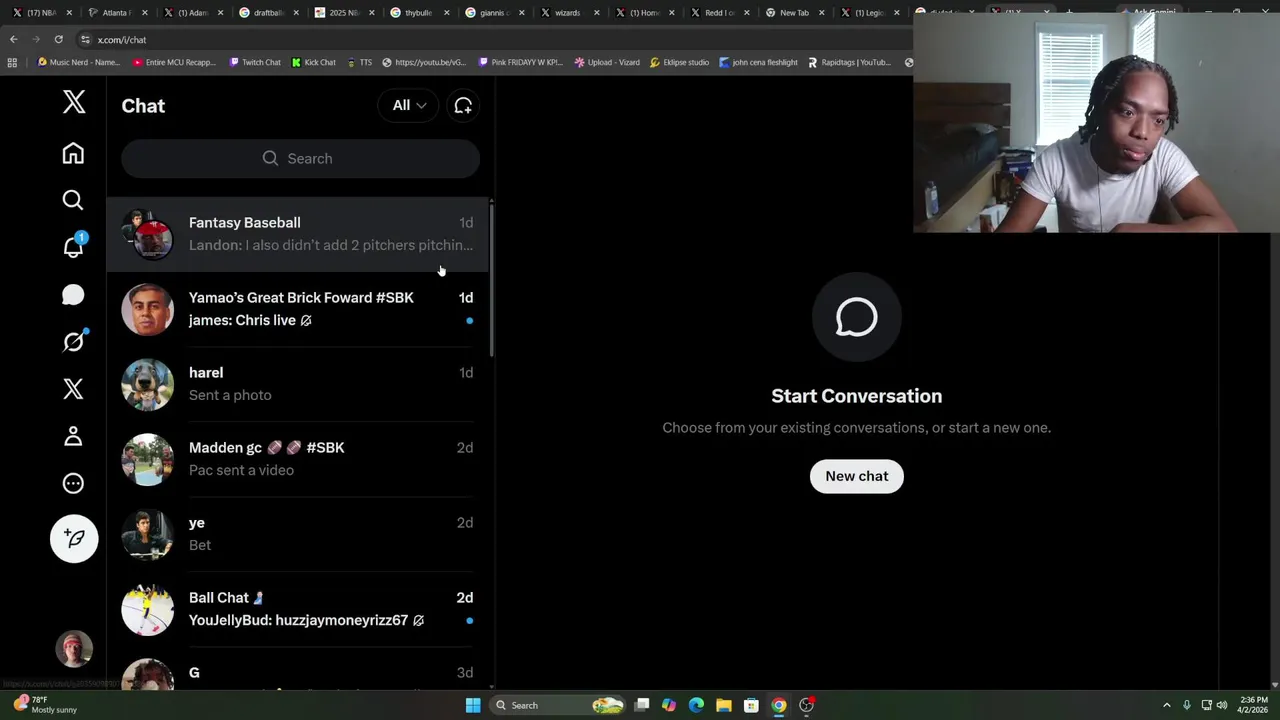Click the white compose Post button
The image size is (1280, 720).
tap(74, 538)
